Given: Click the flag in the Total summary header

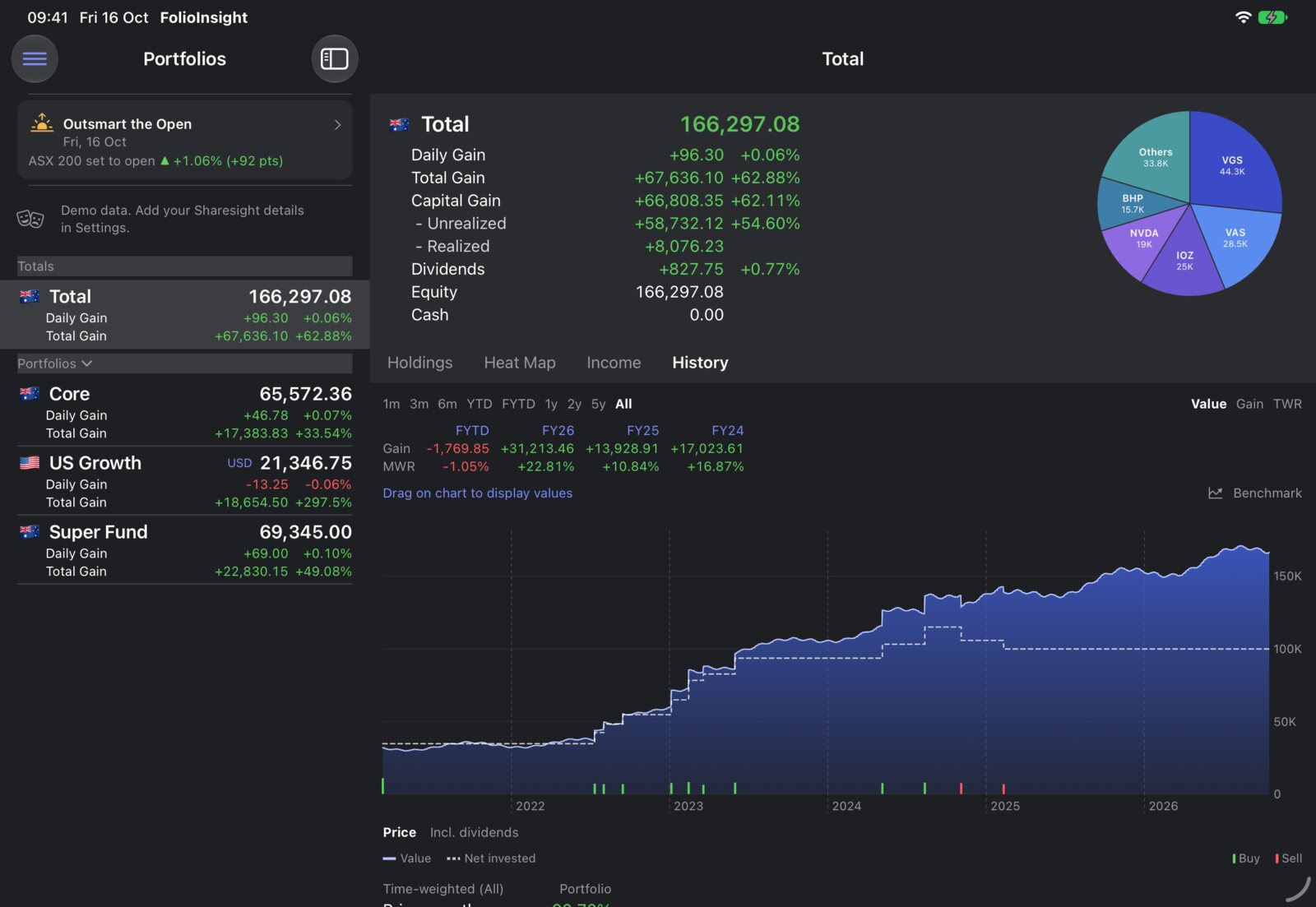Looking at the screenshot, I should [x=399, y=125].
